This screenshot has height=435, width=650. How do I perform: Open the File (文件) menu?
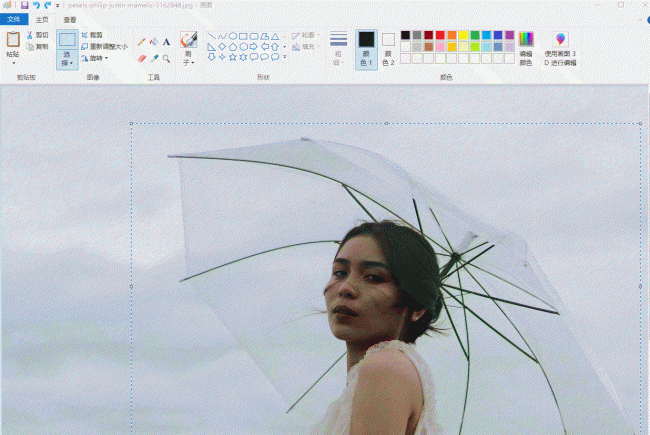(14, 19)
